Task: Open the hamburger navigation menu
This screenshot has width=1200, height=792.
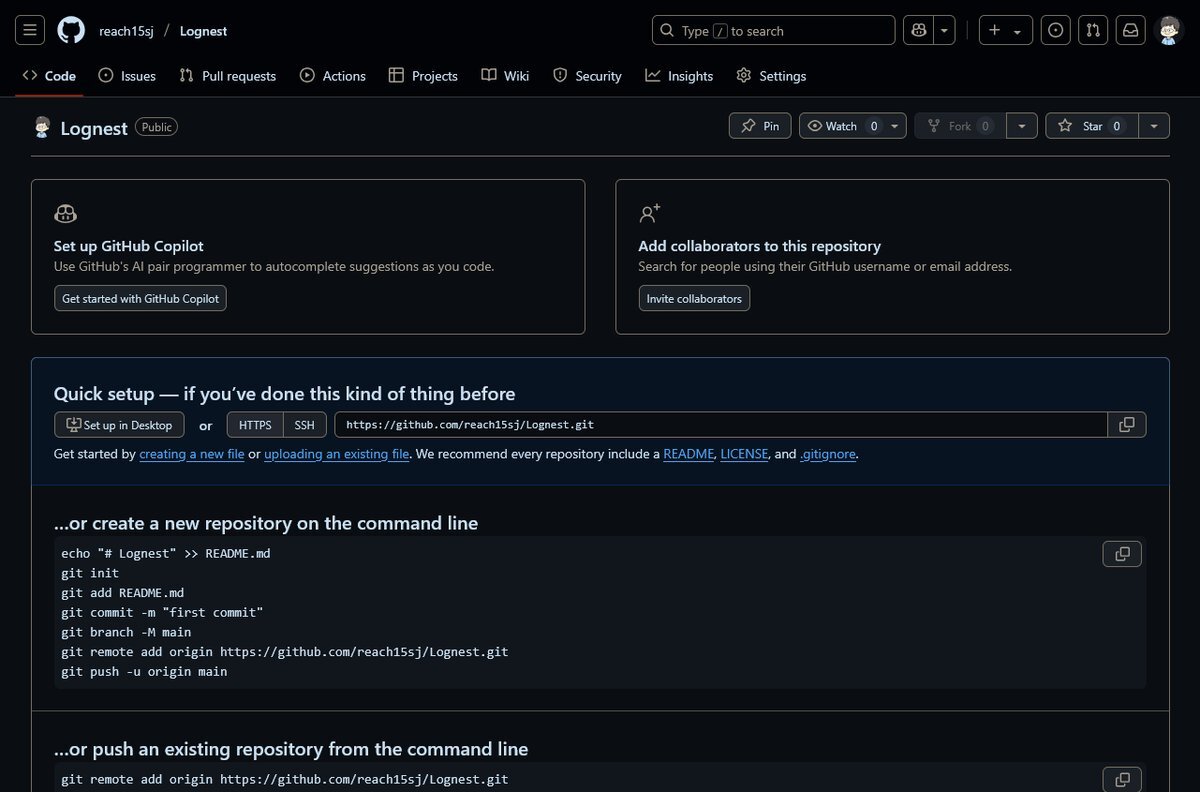Action: pyautogui.click(x=30, y=30)
